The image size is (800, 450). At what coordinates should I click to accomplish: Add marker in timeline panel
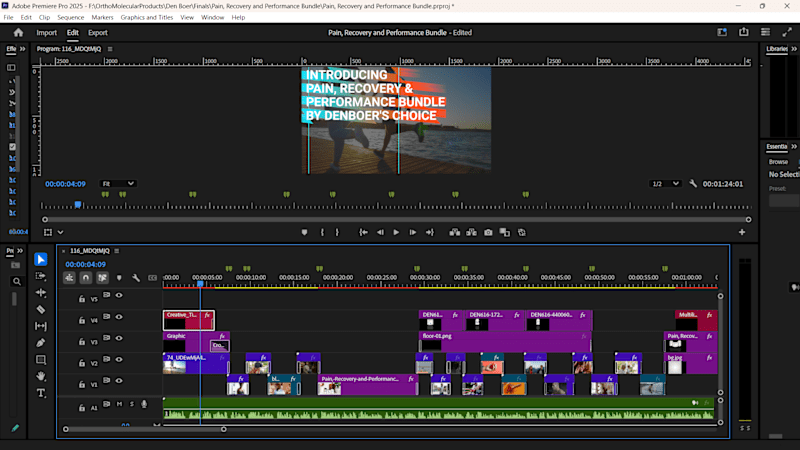point(119,278)
